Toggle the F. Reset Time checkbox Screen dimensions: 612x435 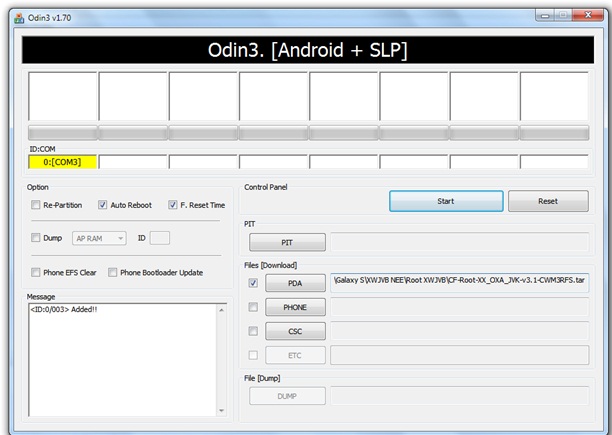tap(173, 205)
